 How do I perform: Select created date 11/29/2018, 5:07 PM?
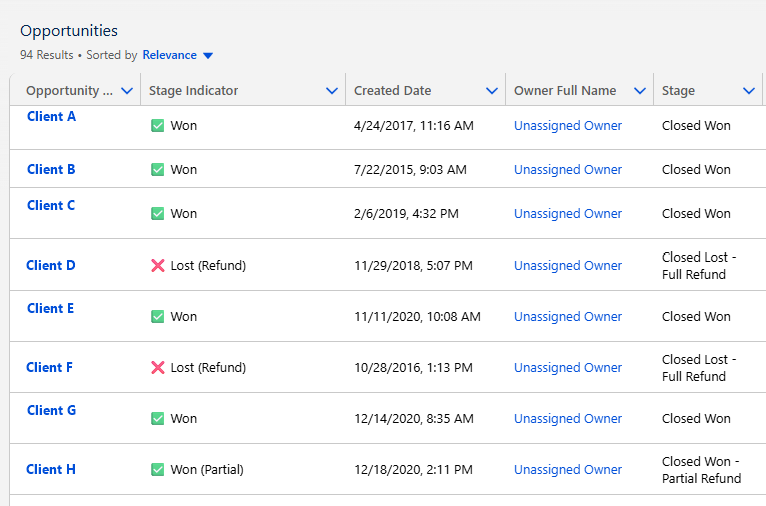(x=413, y=266)
